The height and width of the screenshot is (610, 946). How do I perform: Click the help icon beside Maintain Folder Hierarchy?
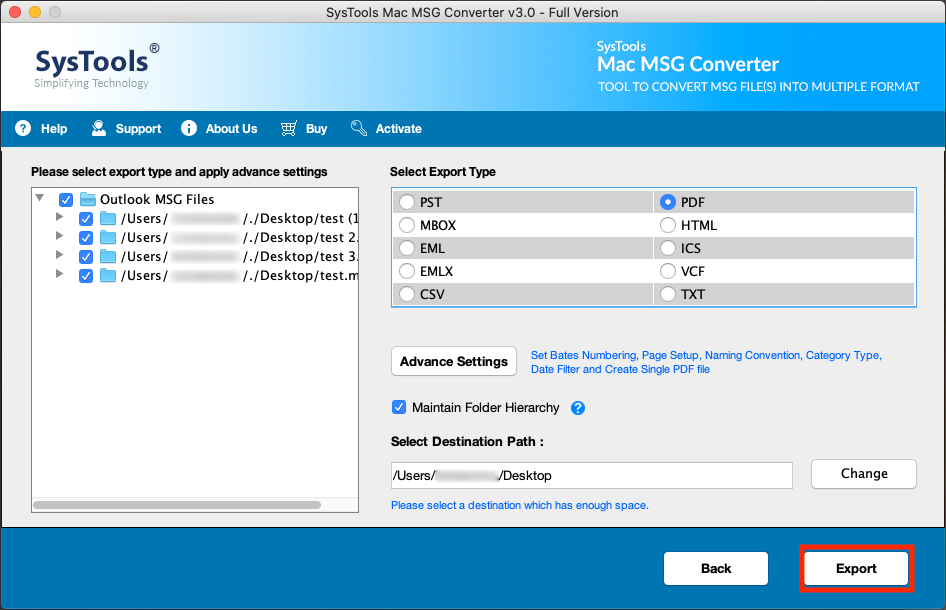pos(579,408)
